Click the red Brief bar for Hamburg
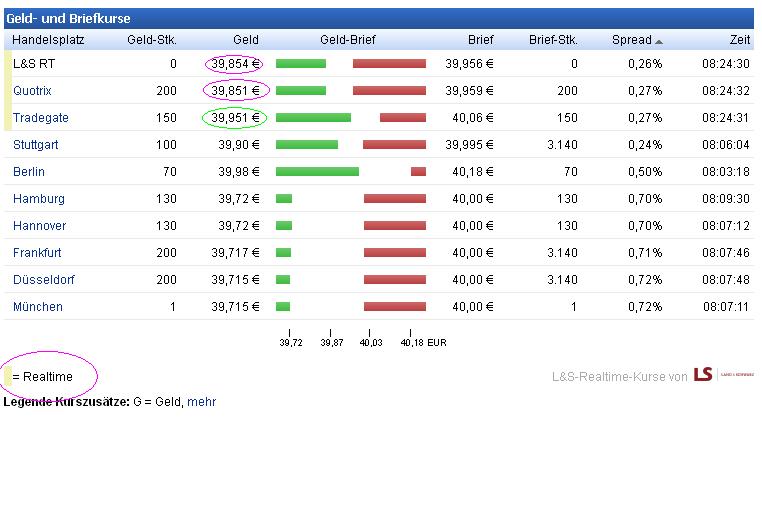This screenshot has width=762, height=512. (395, 199)
